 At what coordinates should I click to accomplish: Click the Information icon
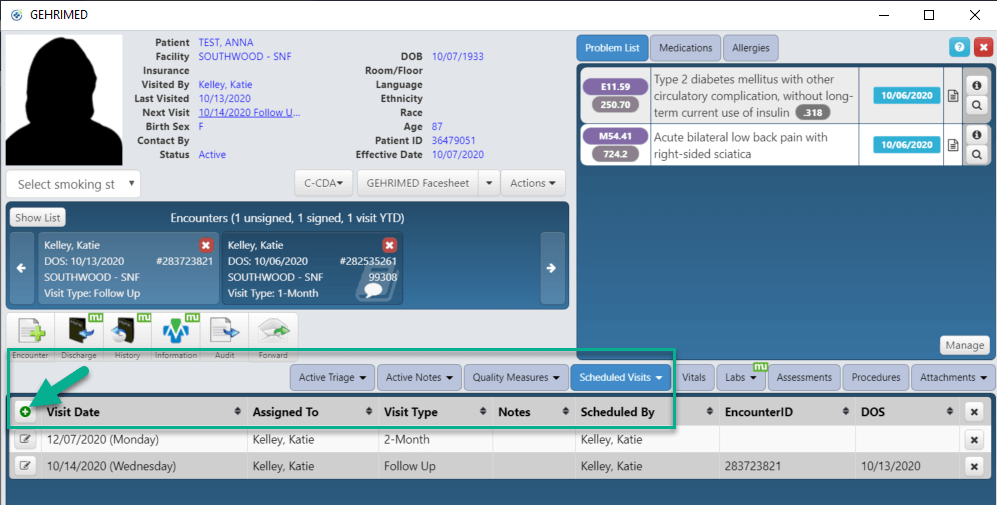click(x=176, y=331)
